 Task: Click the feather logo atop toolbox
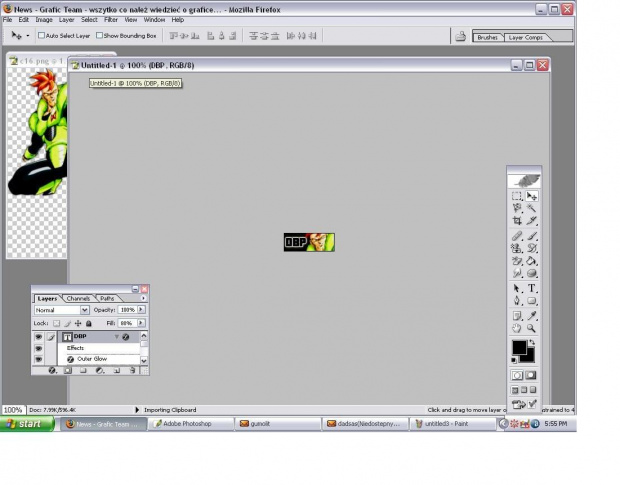(x=524, y=181)
